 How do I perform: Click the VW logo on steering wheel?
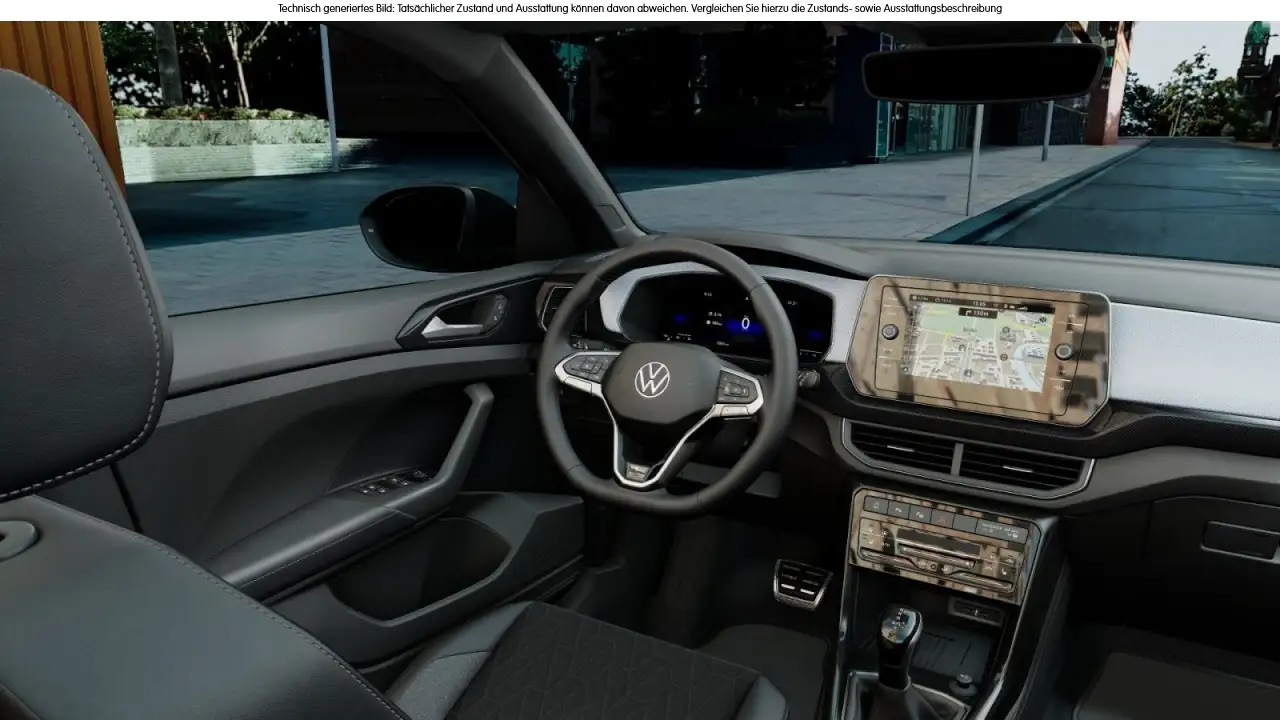652,381
